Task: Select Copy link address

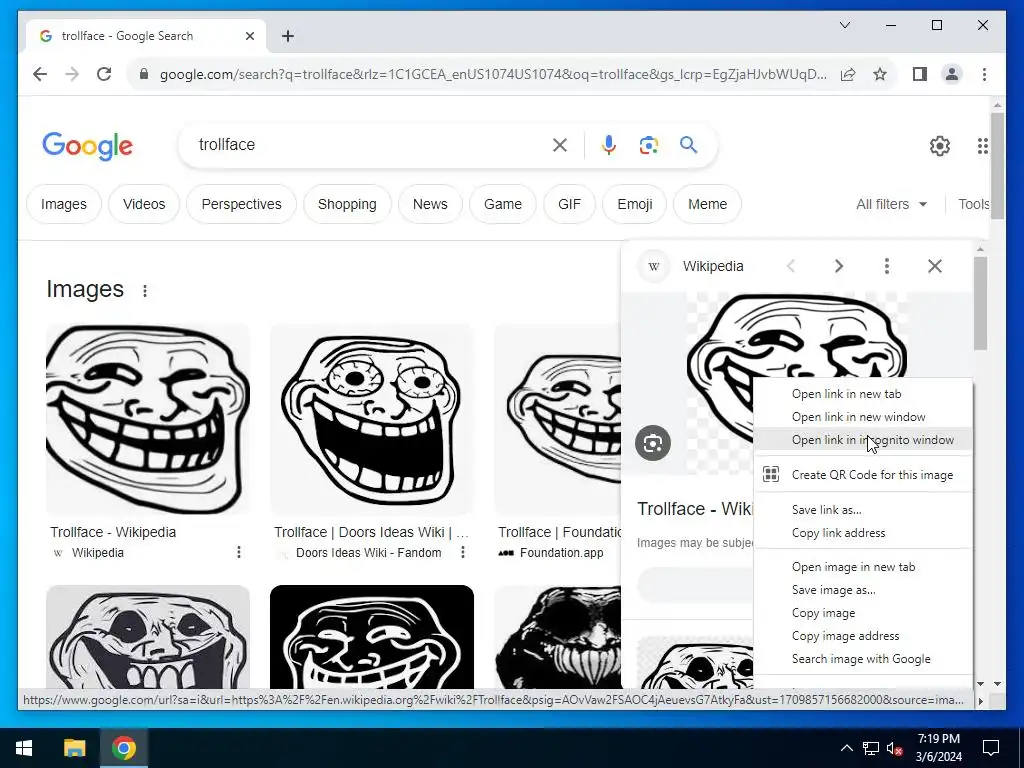Action: (x=863, y=532)
